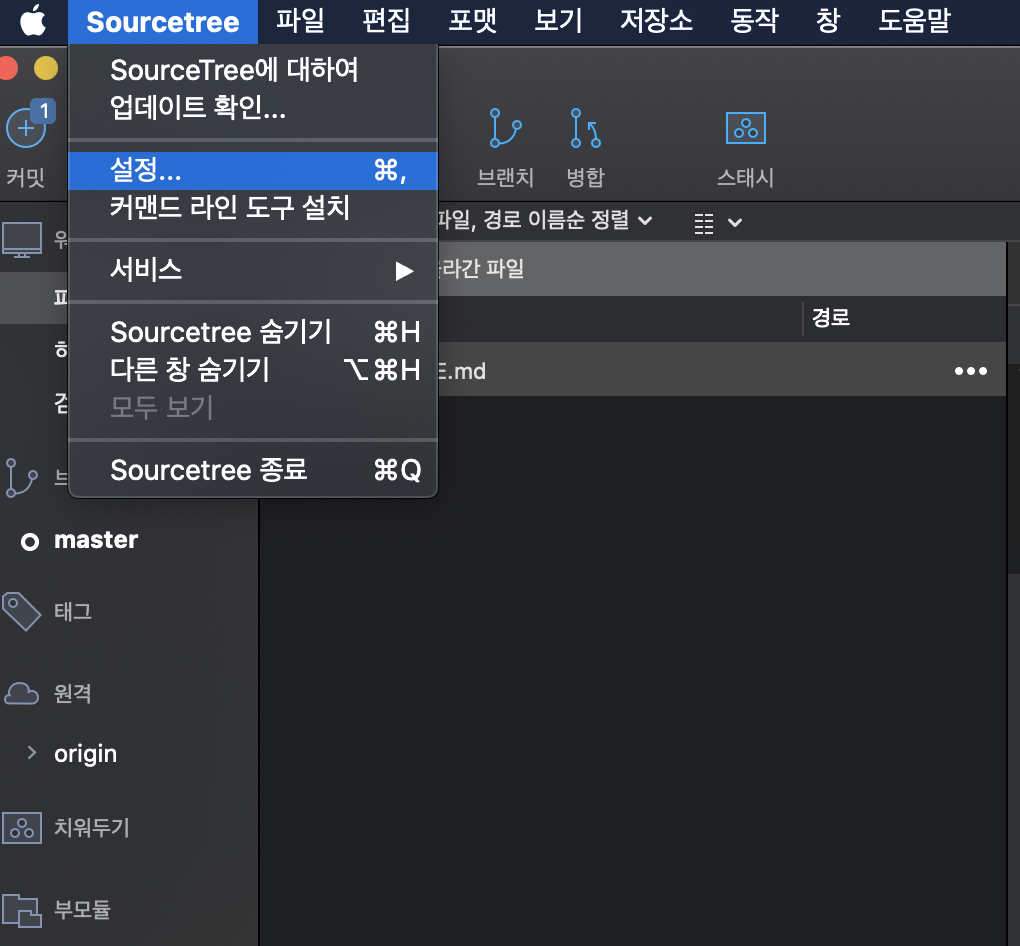This screenshot has height=946, width=1020.
Task: Select Sourcetree 종료 menu item
Action: 253,470
